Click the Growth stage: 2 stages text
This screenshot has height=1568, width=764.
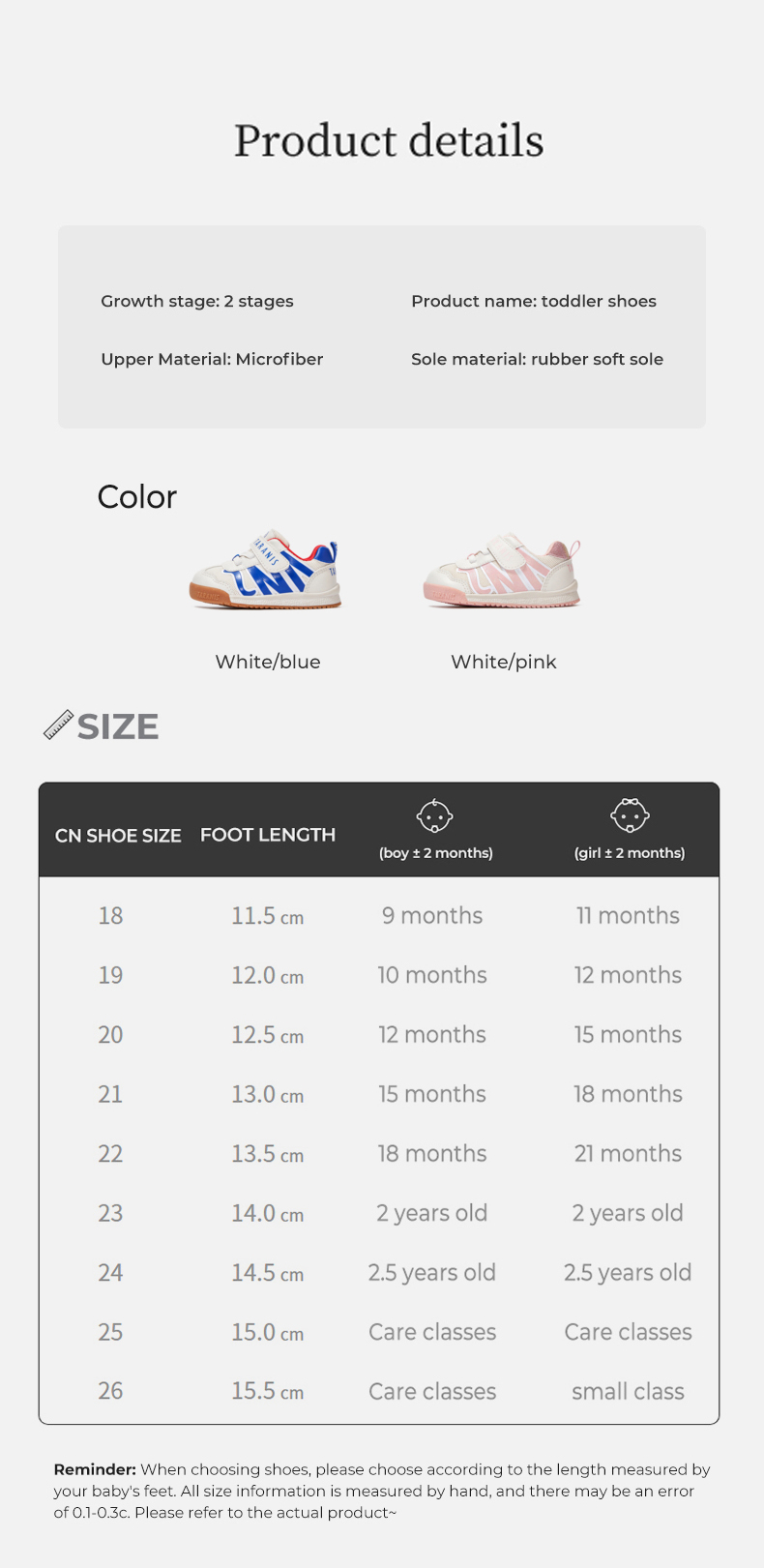click(197, 301)
